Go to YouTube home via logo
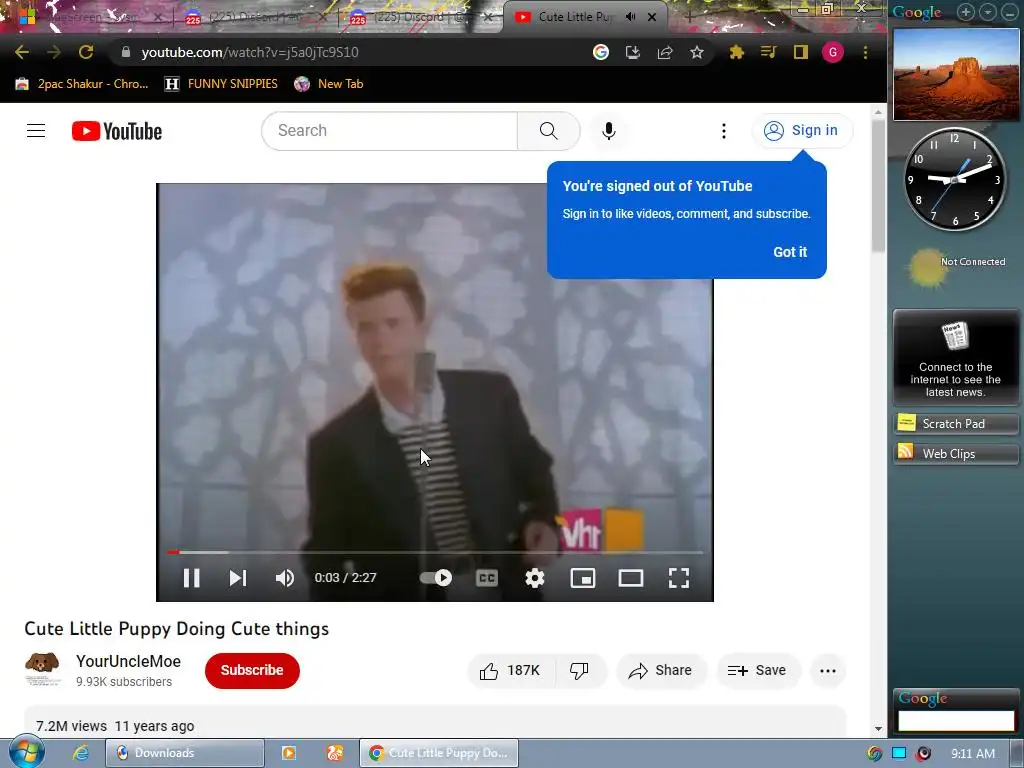The width and height of the screenshot is (1024, 768). 117,131
